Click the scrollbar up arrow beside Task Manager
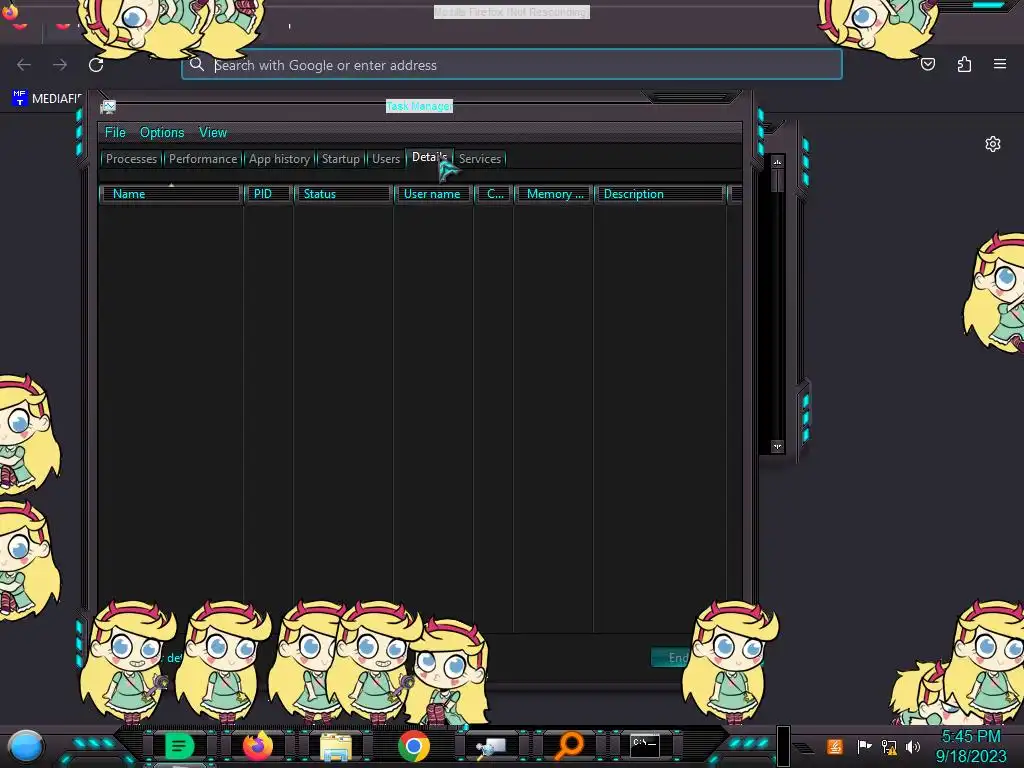This screenshot has width=1024, height=768. coord(777,161)
